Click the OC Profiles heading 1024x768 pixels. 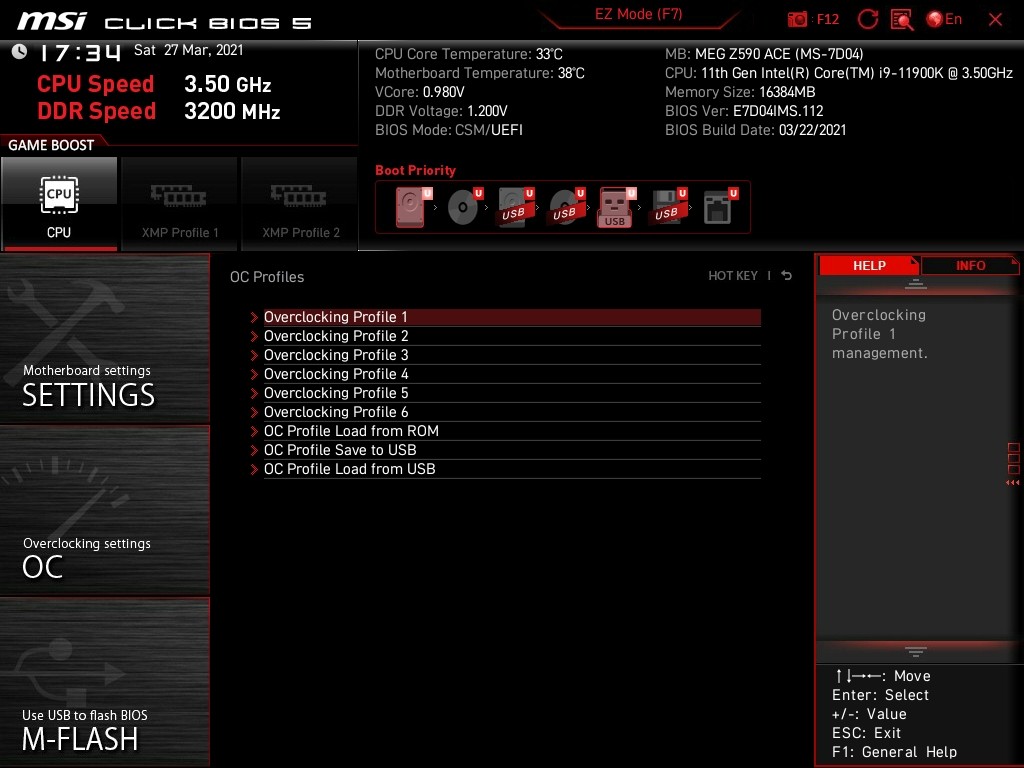coord(267,277)
